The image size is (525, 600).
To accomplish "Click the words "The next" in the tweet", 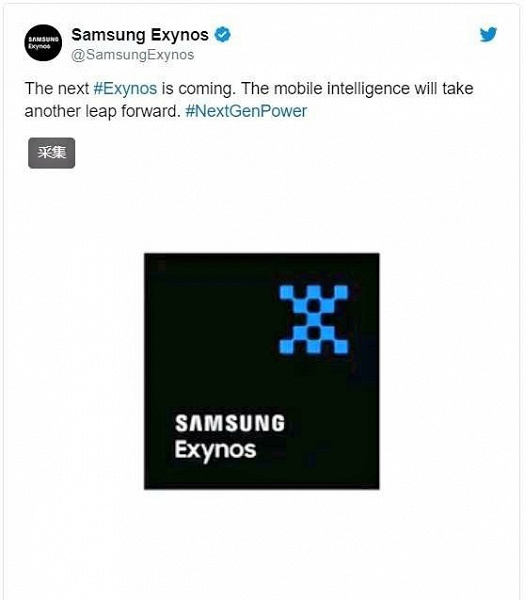I will point(57,89).
